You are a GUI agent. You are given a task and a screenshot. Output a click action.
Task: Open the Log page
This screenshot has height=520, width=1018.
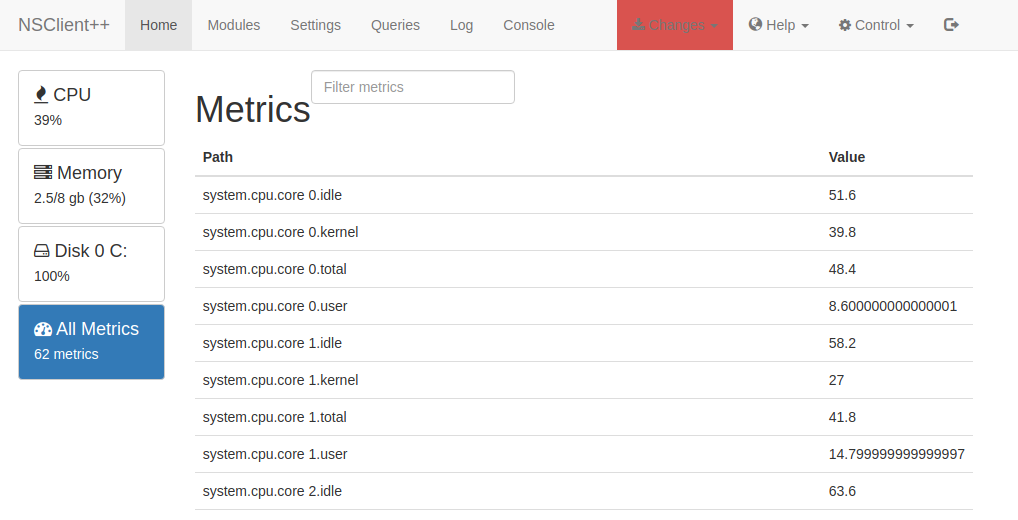coord(461,25)
